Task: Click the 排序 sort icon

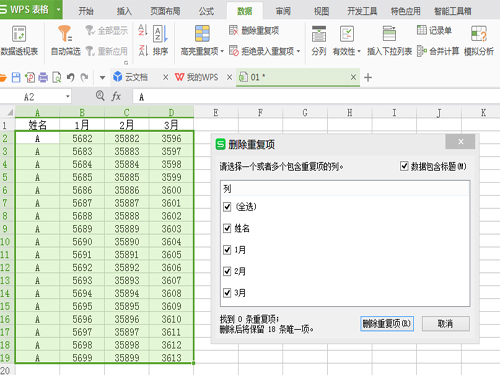Action: pos(160,34)
